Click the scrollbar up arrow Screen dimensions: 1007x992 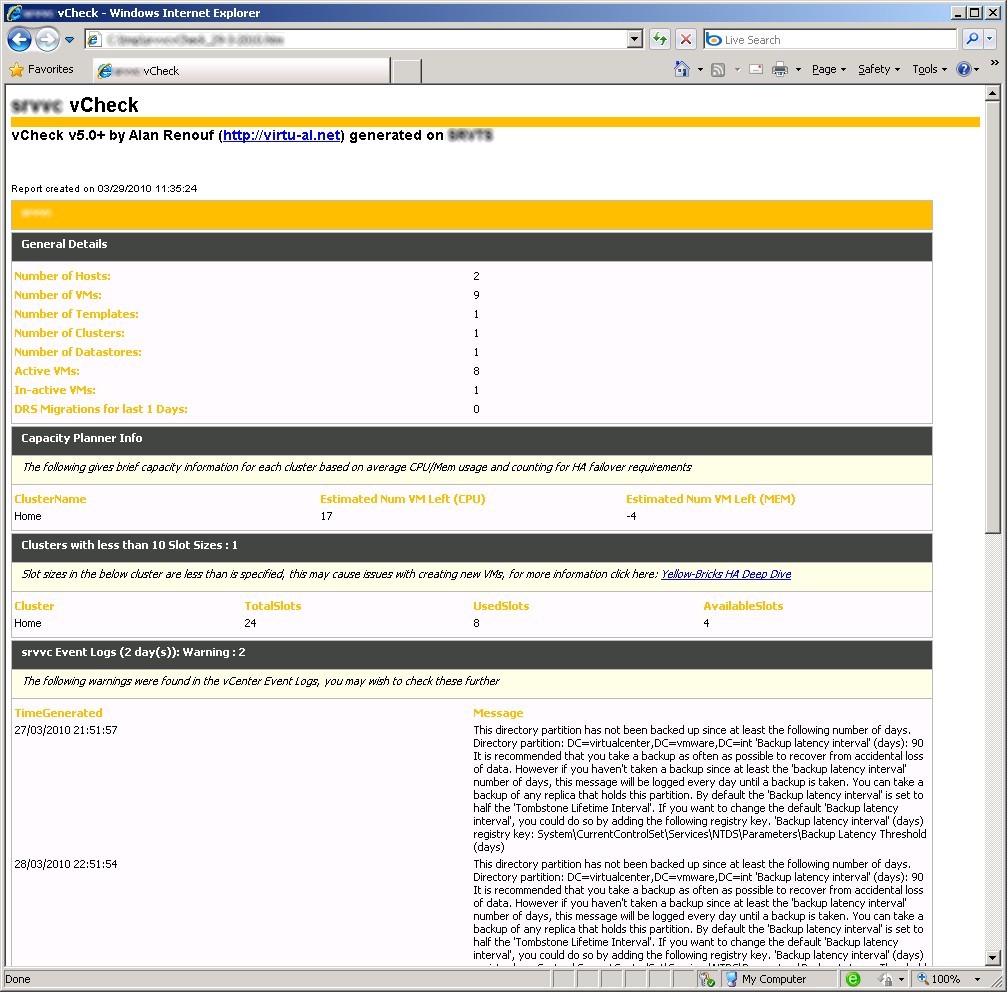point(993,94)
